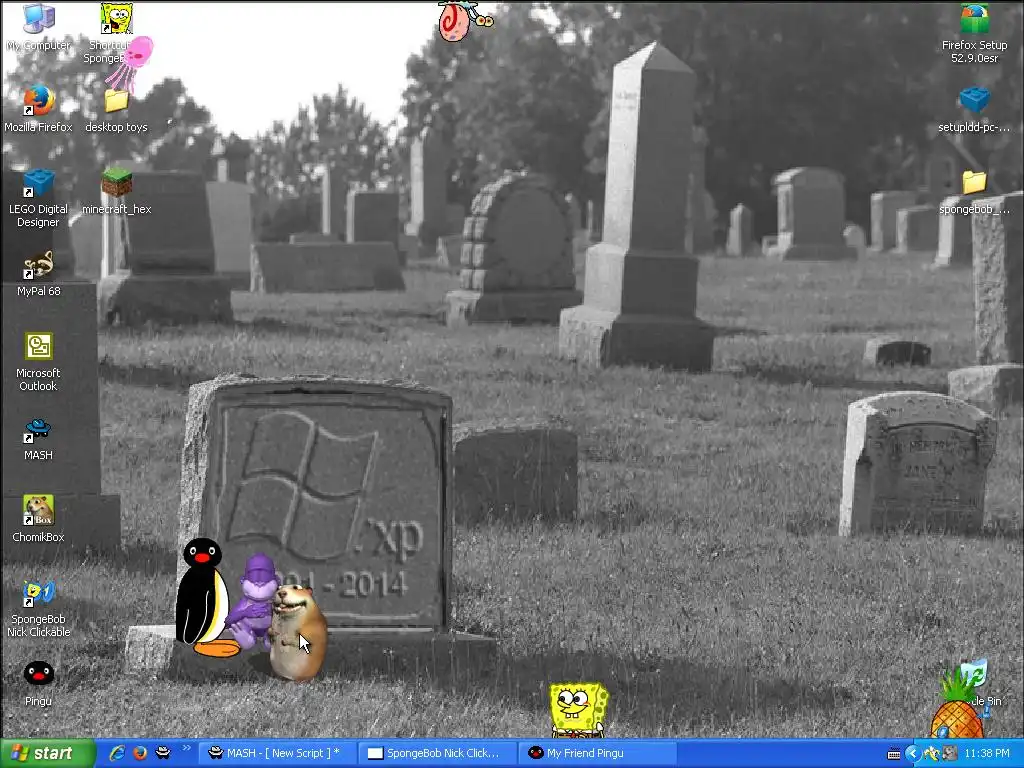
Task: Launch Internet Explorer from Quick Launch
Action: coord(118,754)
